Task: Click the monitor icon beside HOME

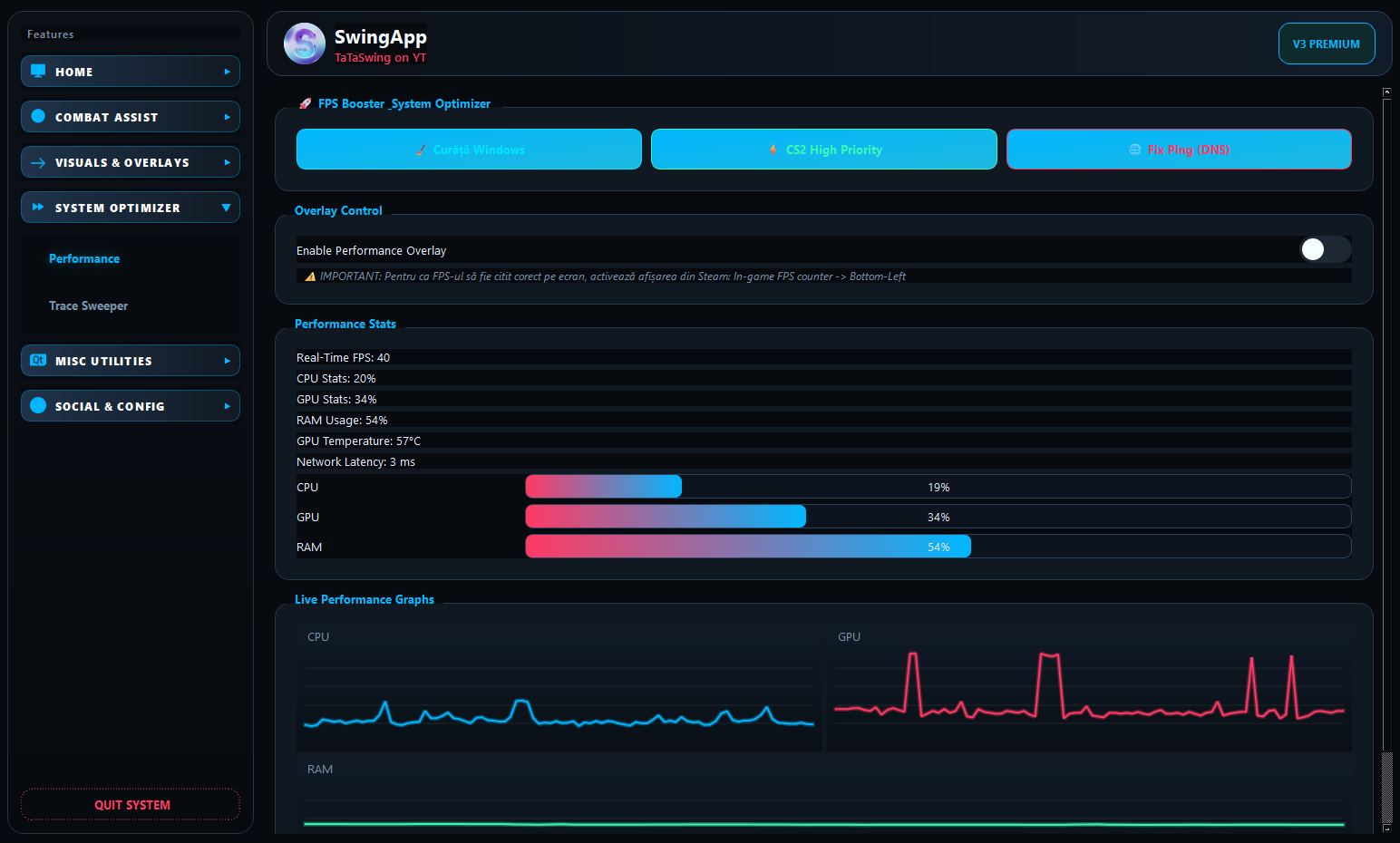Action: click(x=38, y=71)
